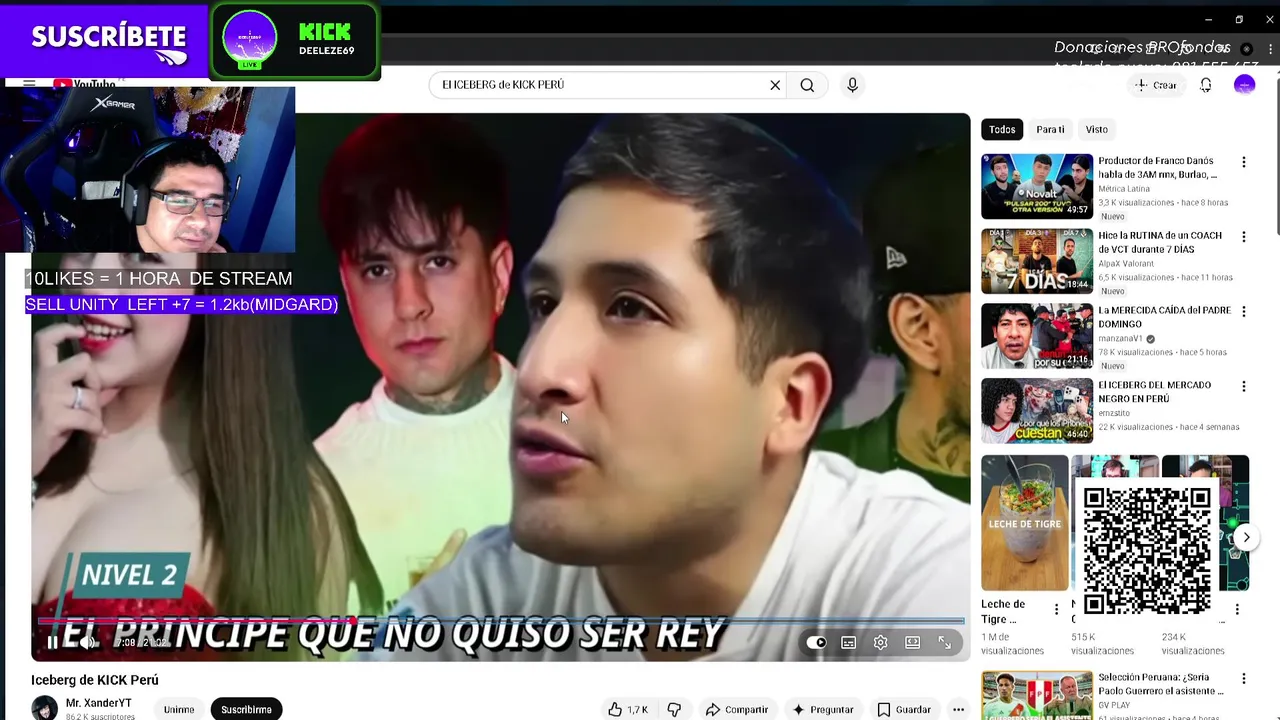Open the MERCADO NEGRO iceberg thumbnail
1280x720 pixels.
tap(1037, 410)
